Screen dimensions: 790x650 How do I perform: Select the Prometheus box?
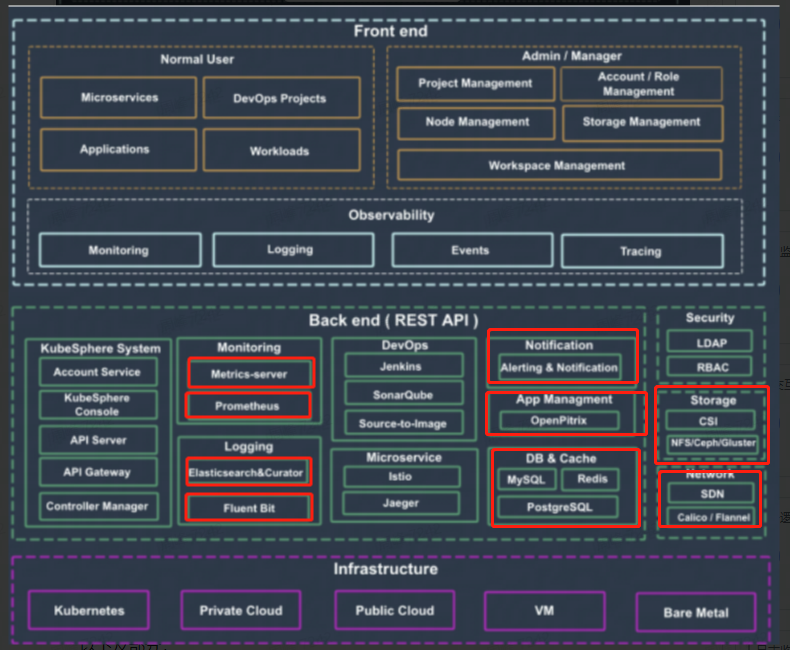tap(248, 406)
